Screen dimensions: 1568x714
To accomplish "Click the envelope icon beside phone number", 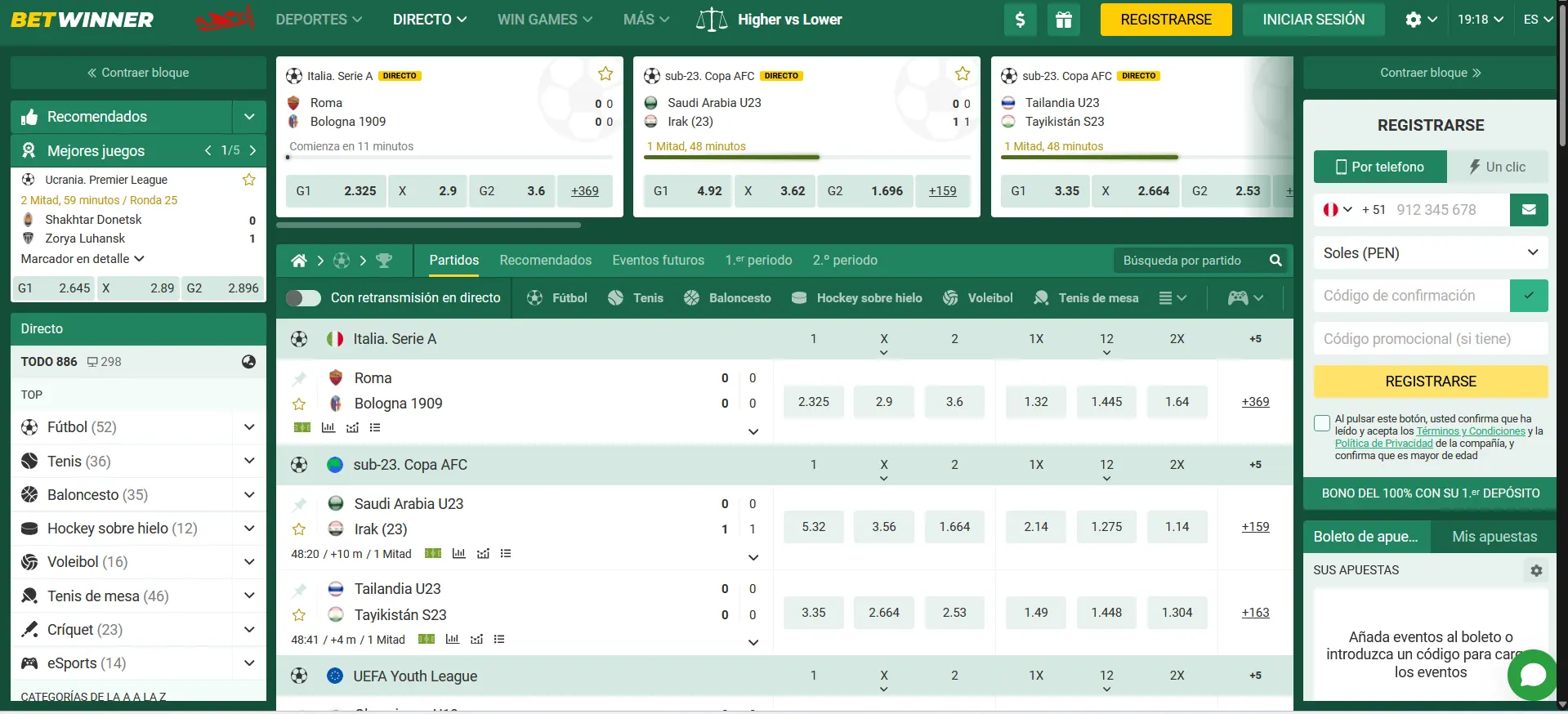I will 1529,210.
